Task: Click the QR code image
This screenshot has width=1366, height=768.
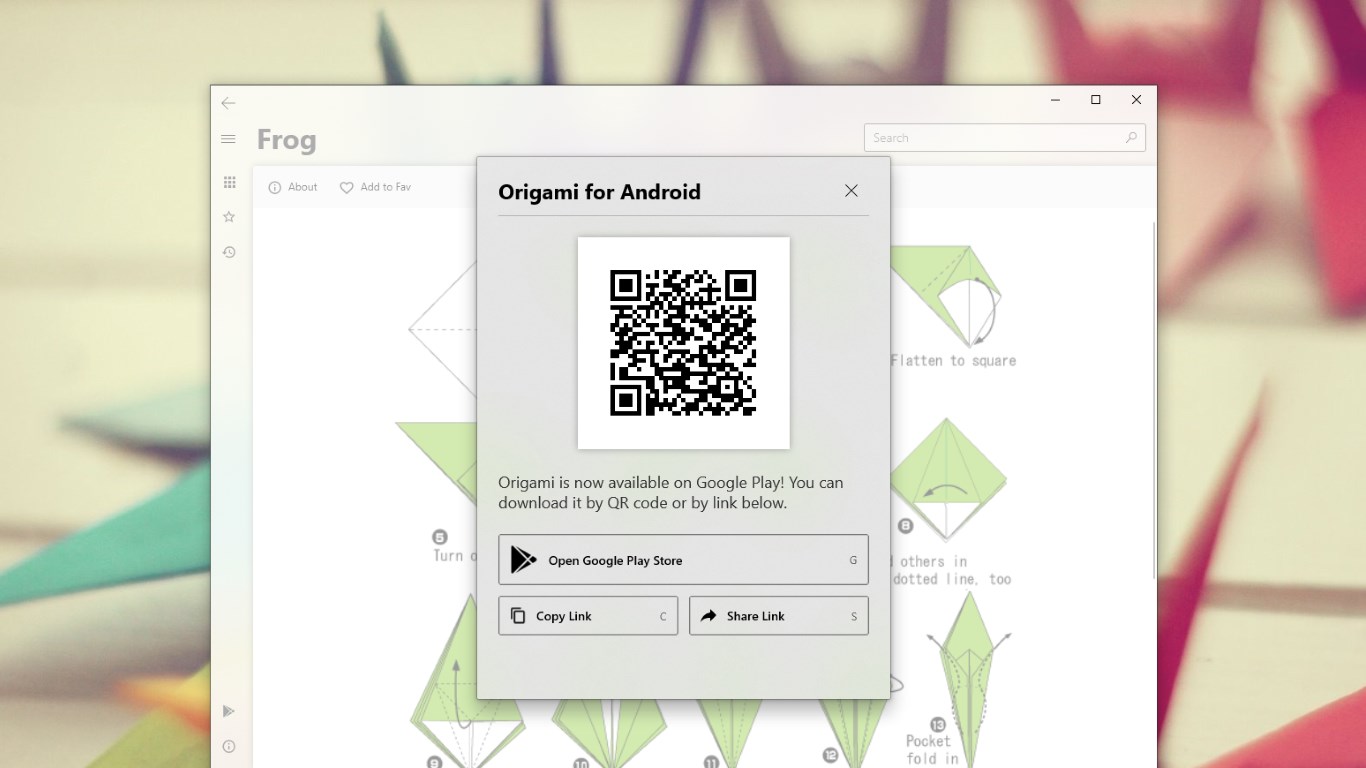Action: (x=684, y=343)
